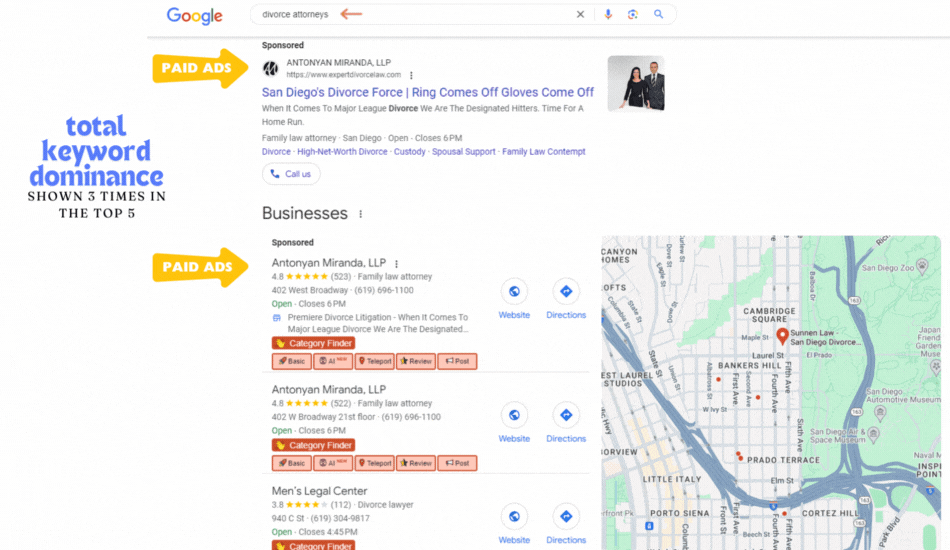Click Post button on 21st floor listing

457,463
